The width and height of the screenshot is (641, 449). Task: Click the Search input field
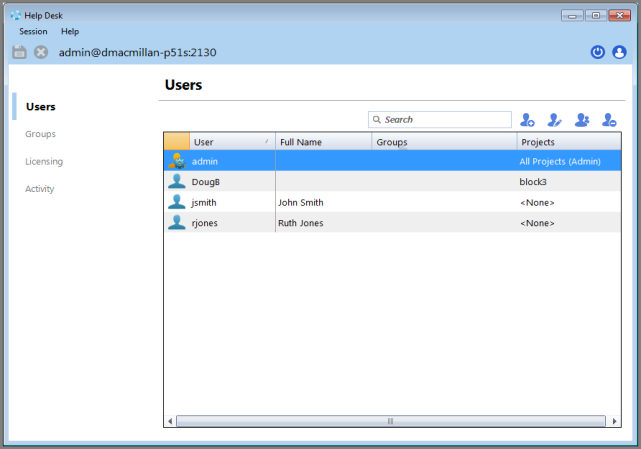[x=439, y=119]
